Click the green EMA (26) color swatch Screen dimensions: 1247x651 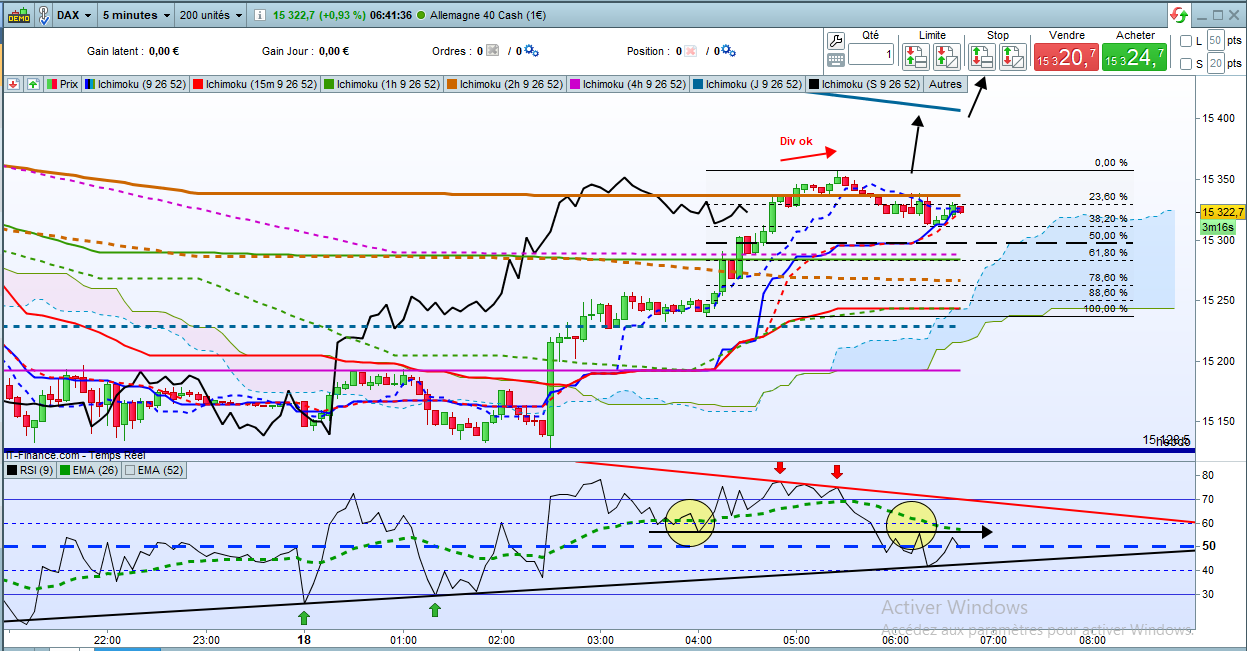(66, 469)
